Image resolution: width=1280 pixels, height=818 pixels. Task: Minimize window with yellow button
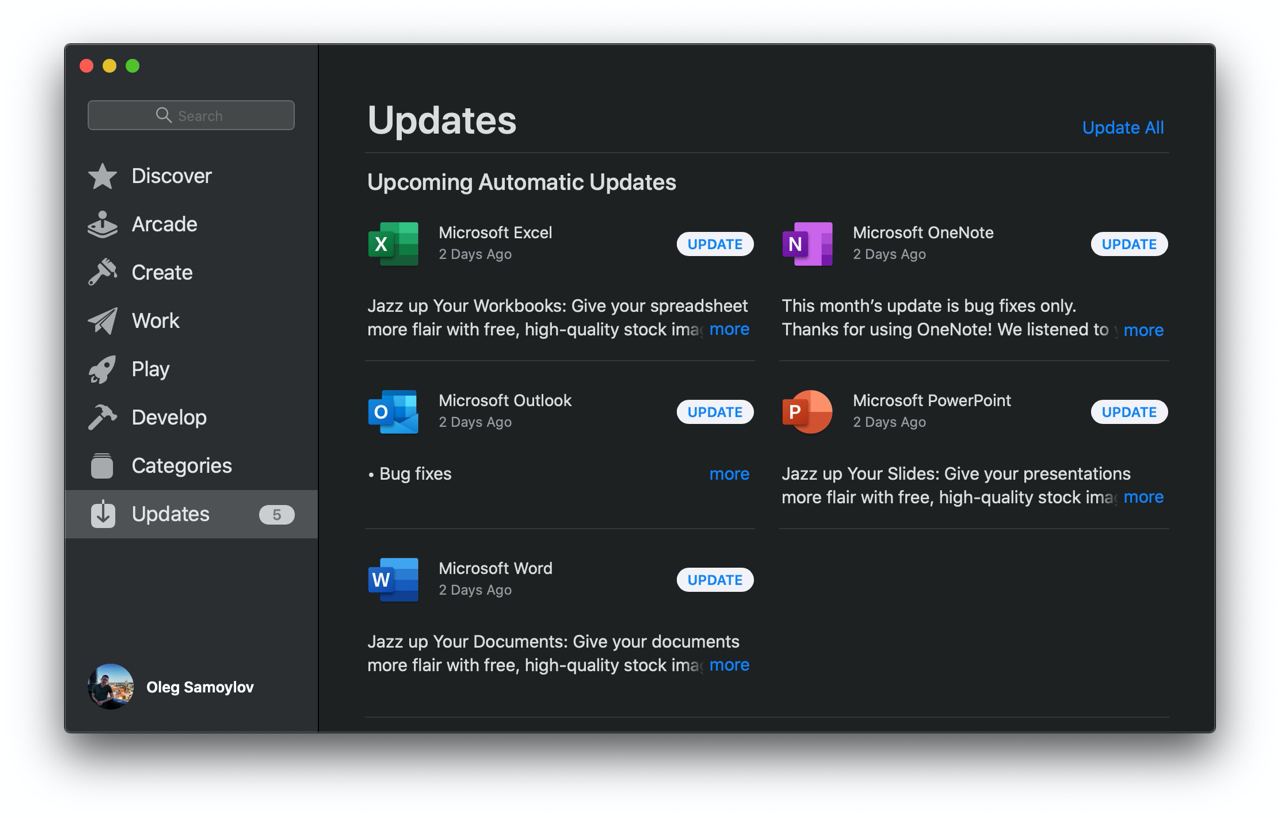coord(109,66)
